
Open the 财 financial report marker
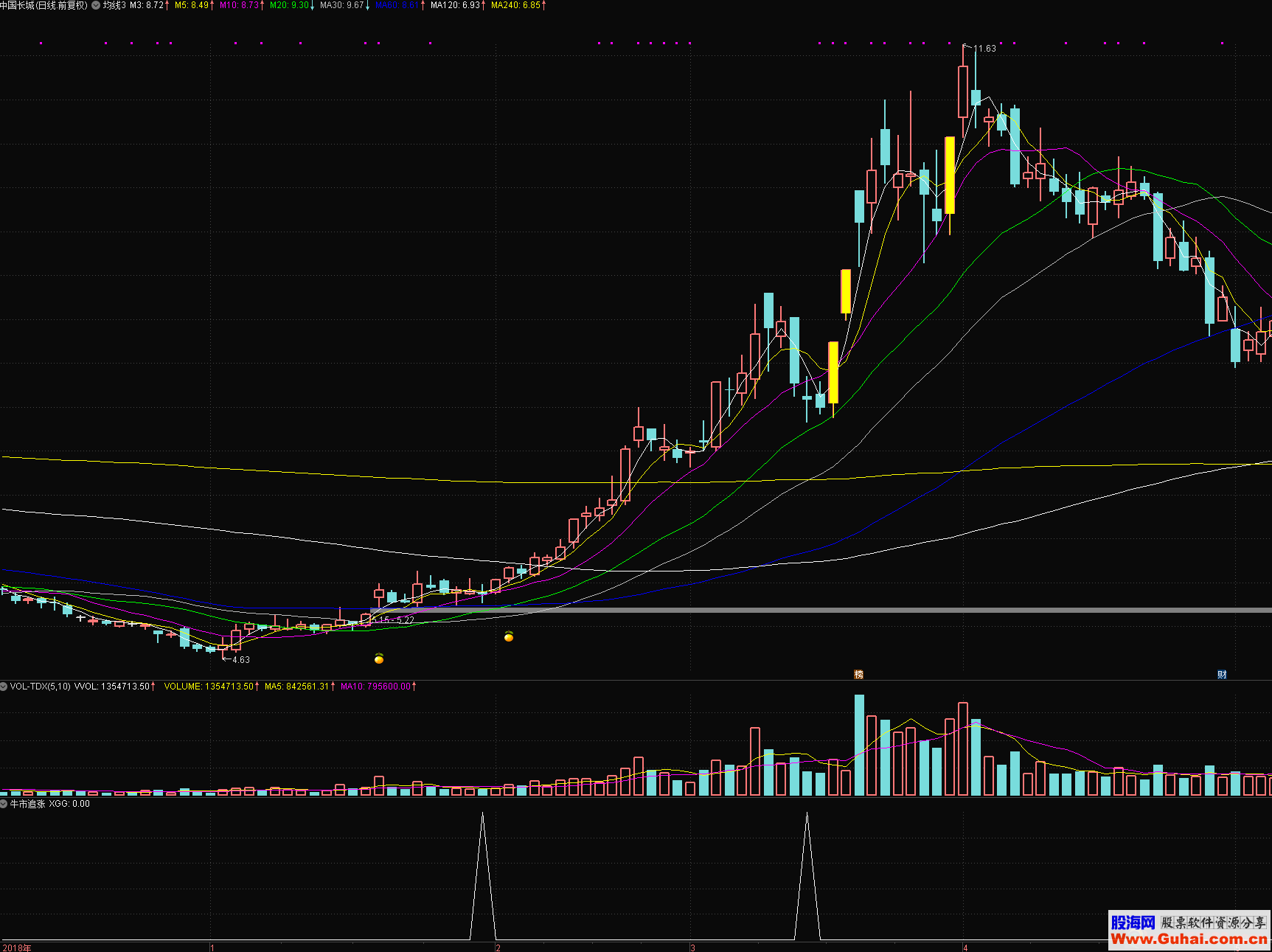pyautogui.click(x=1222, y=674)
